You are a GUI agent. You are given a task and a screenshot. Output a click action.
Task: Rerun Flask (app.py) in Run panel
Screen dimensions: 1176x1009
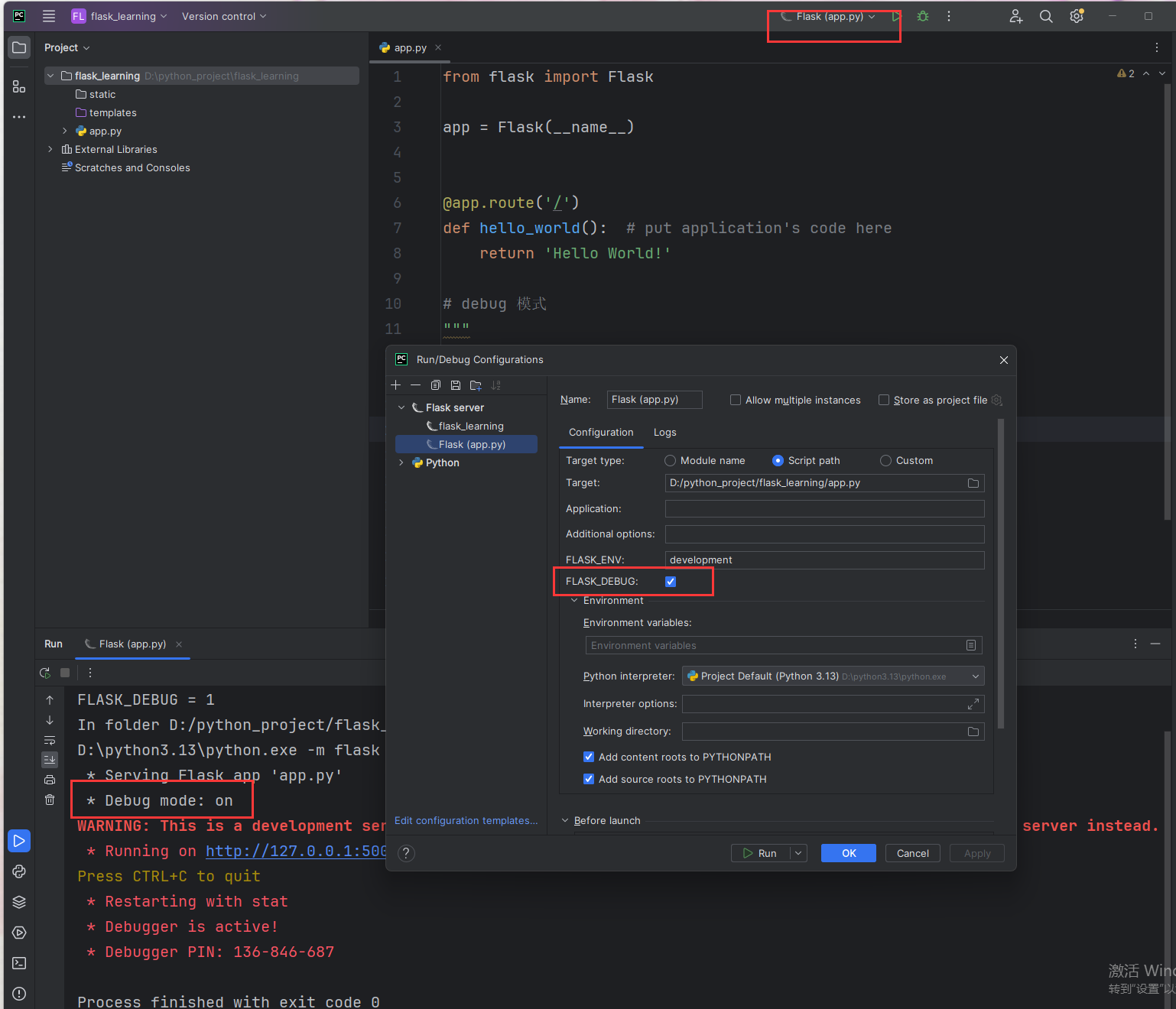pos(45,673)
